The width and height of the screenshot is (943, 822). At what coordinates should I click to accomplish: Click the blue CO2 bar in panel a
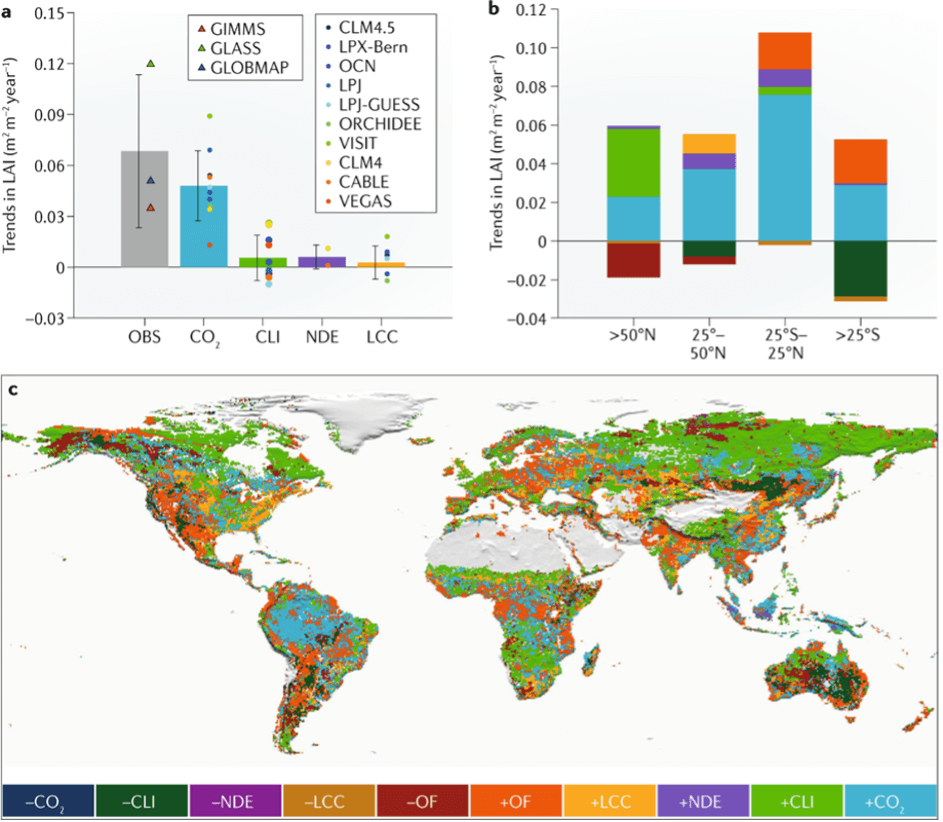pos(204,227)
